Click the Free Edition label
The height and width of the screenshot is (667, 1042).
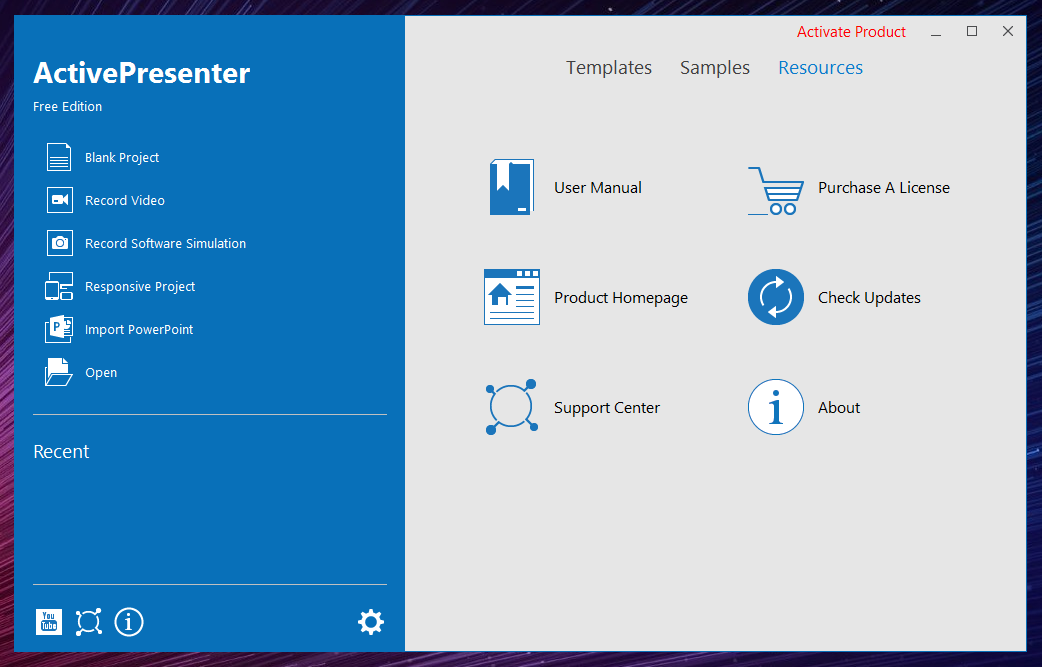(68, 106)
